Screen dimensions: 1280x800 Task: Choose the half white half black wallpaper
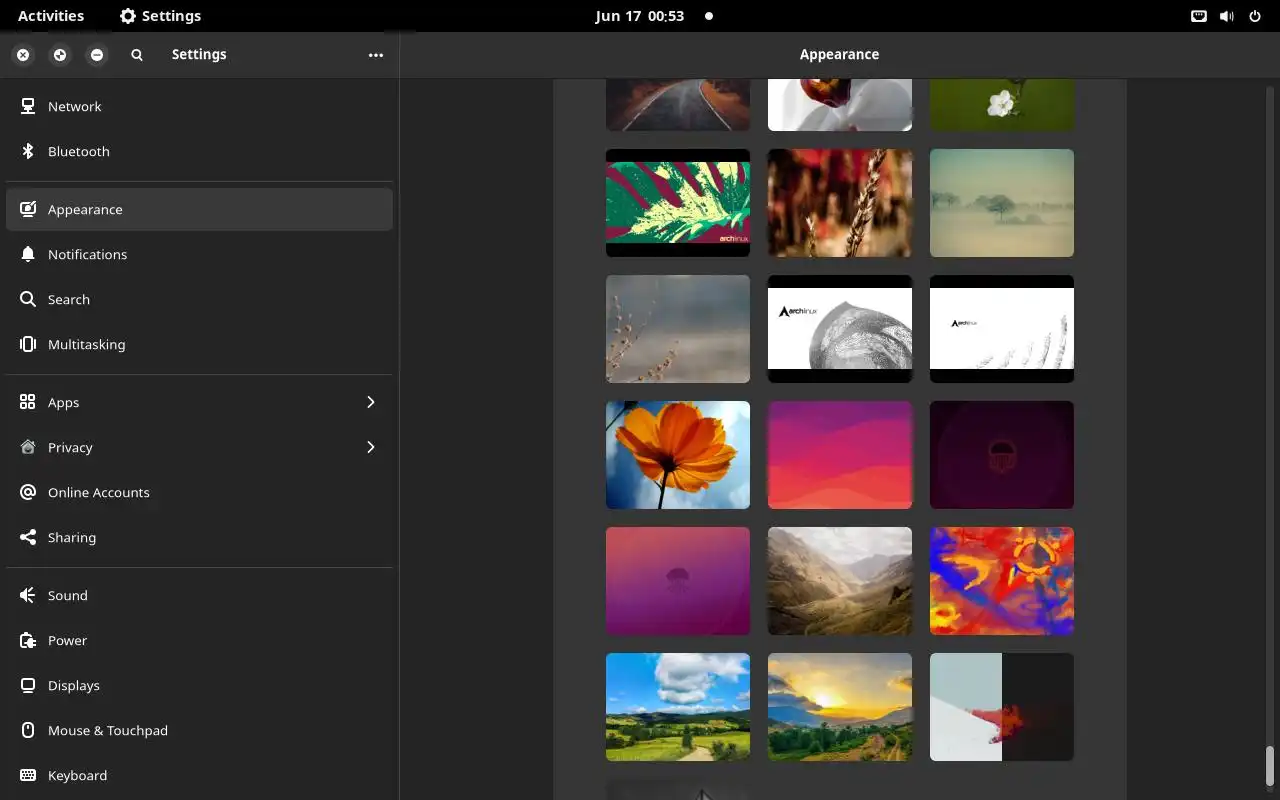click(1002, 707)
